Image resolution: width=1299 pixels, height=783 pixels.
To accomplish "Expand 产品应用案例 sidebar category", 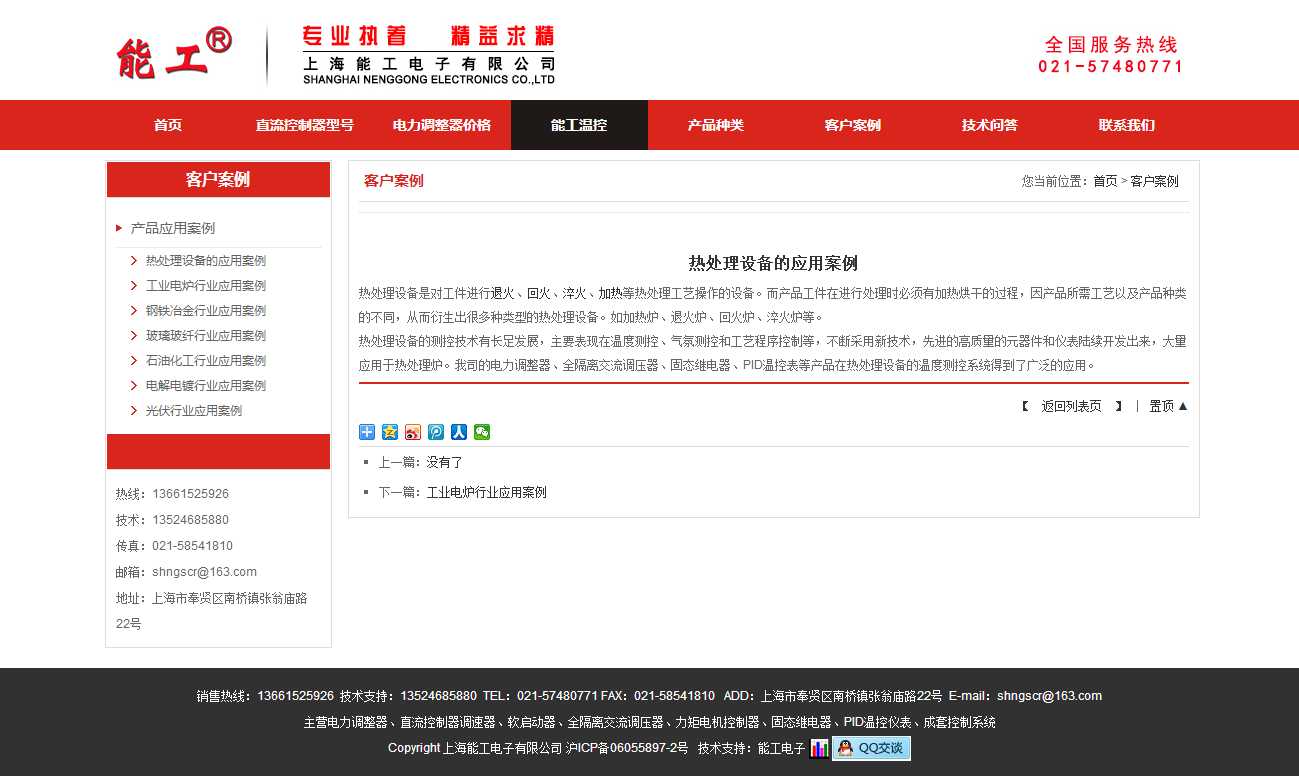I will [172, 228].
